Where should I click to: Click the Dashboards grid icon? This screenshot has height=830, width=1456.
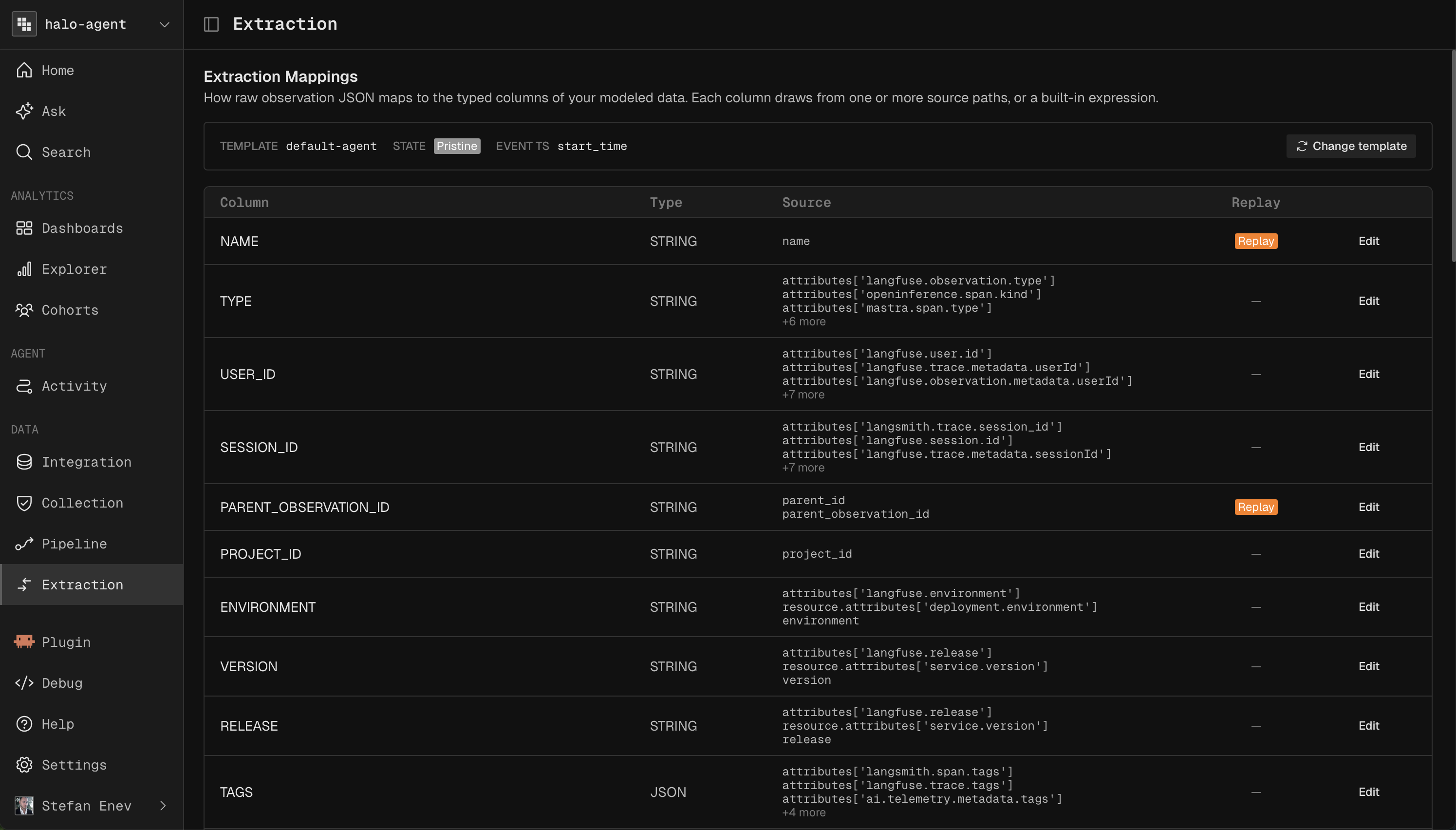[24, 228]
